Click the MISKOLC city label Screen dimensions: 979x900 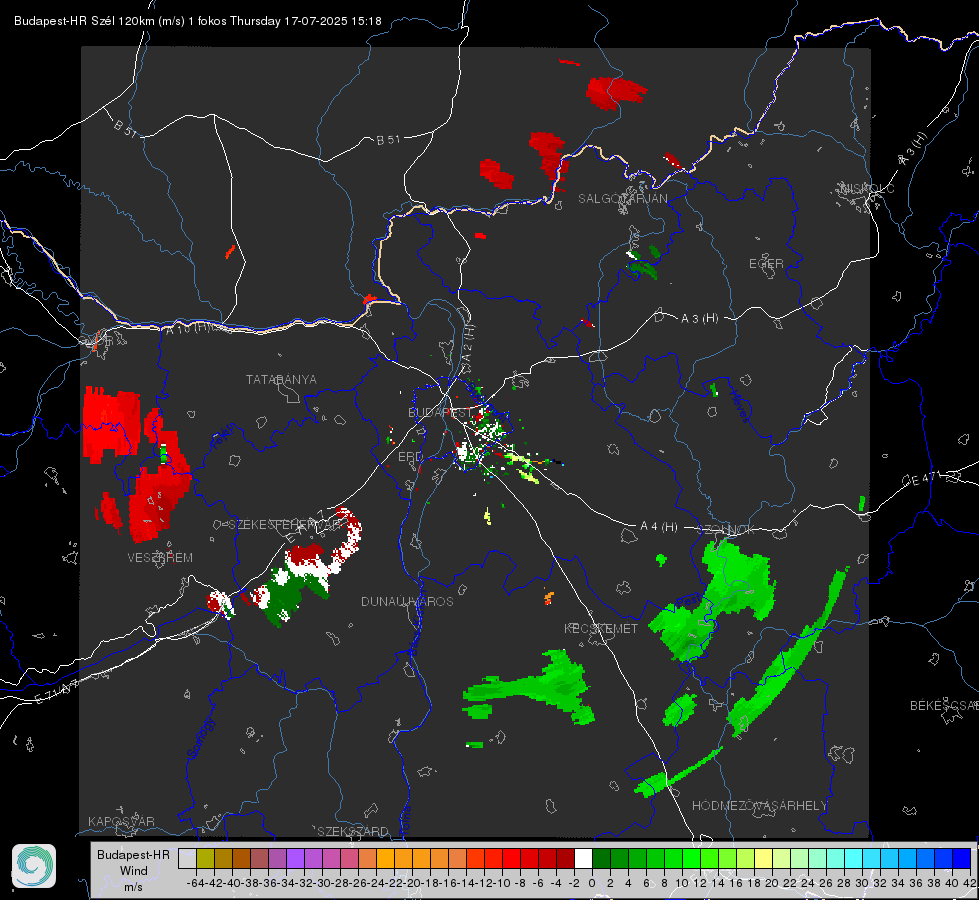coord(867,188)
